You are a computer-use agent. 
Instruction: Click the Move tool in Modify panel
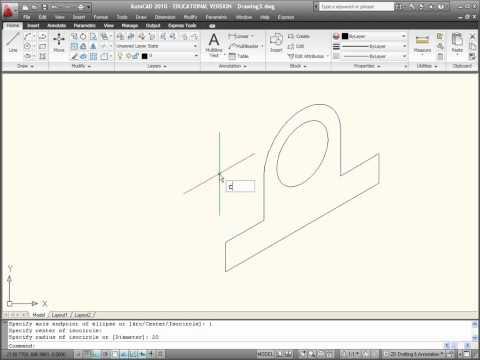pyautogui.click(x=59, y=43)
